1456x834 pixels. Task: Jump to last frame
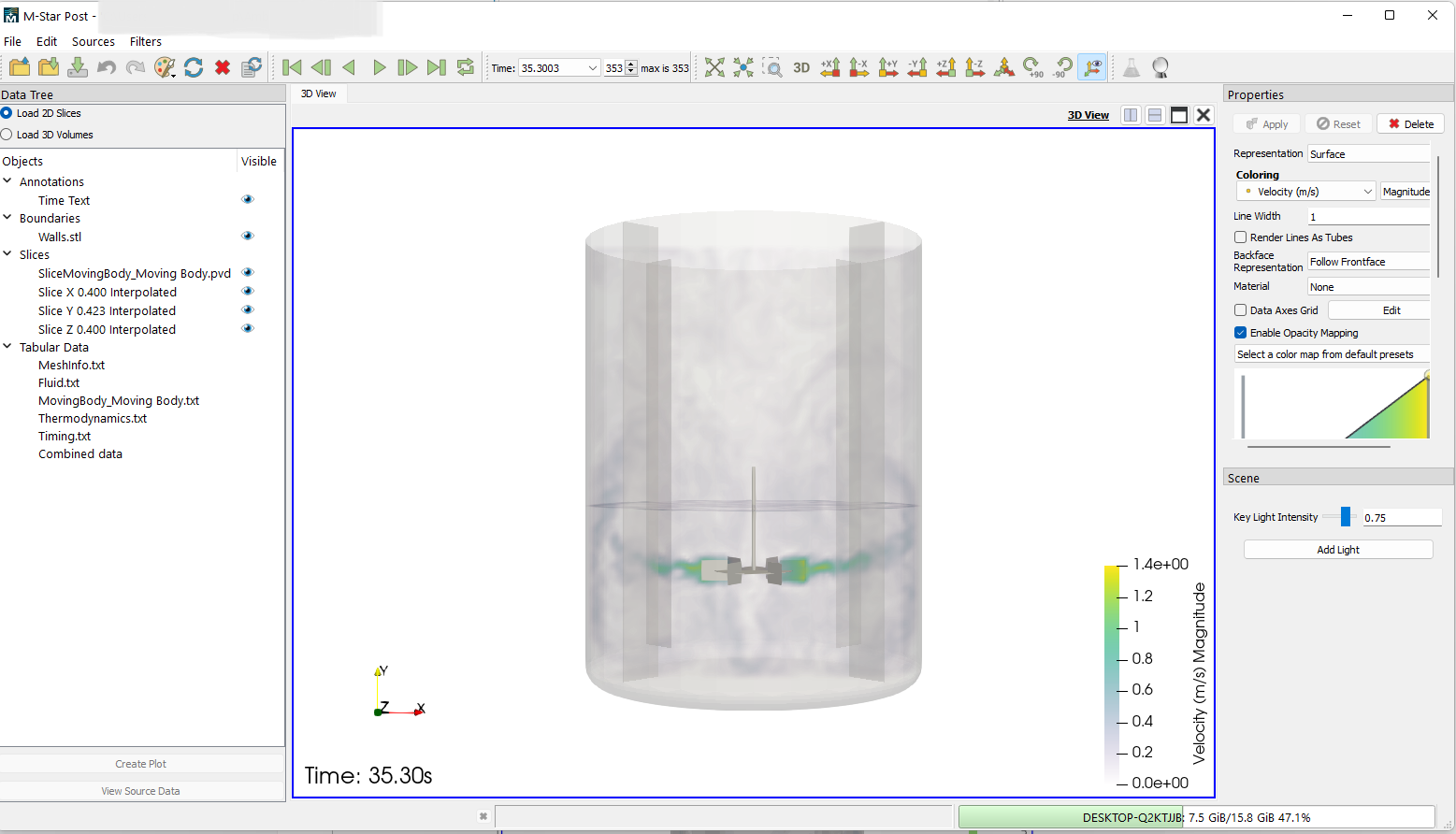click(437, 67)
